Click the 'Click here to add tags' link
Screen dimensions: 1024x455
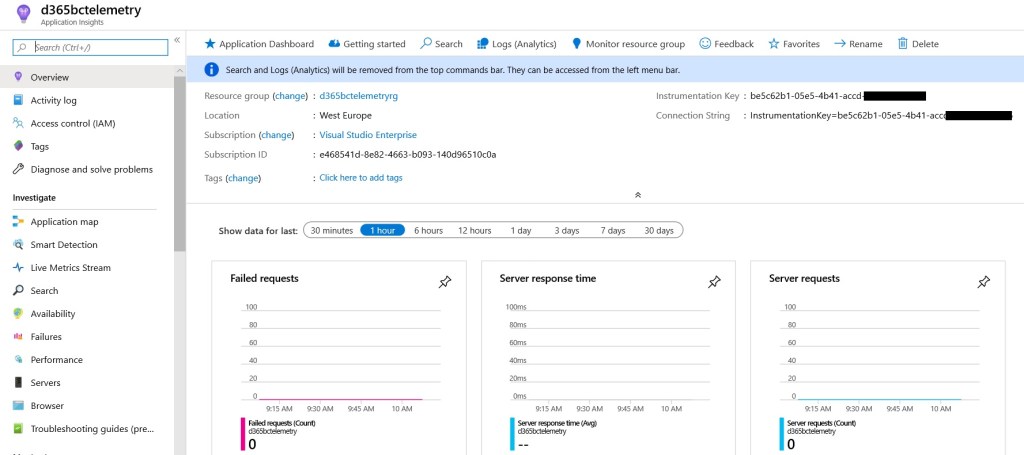point(360,178)
